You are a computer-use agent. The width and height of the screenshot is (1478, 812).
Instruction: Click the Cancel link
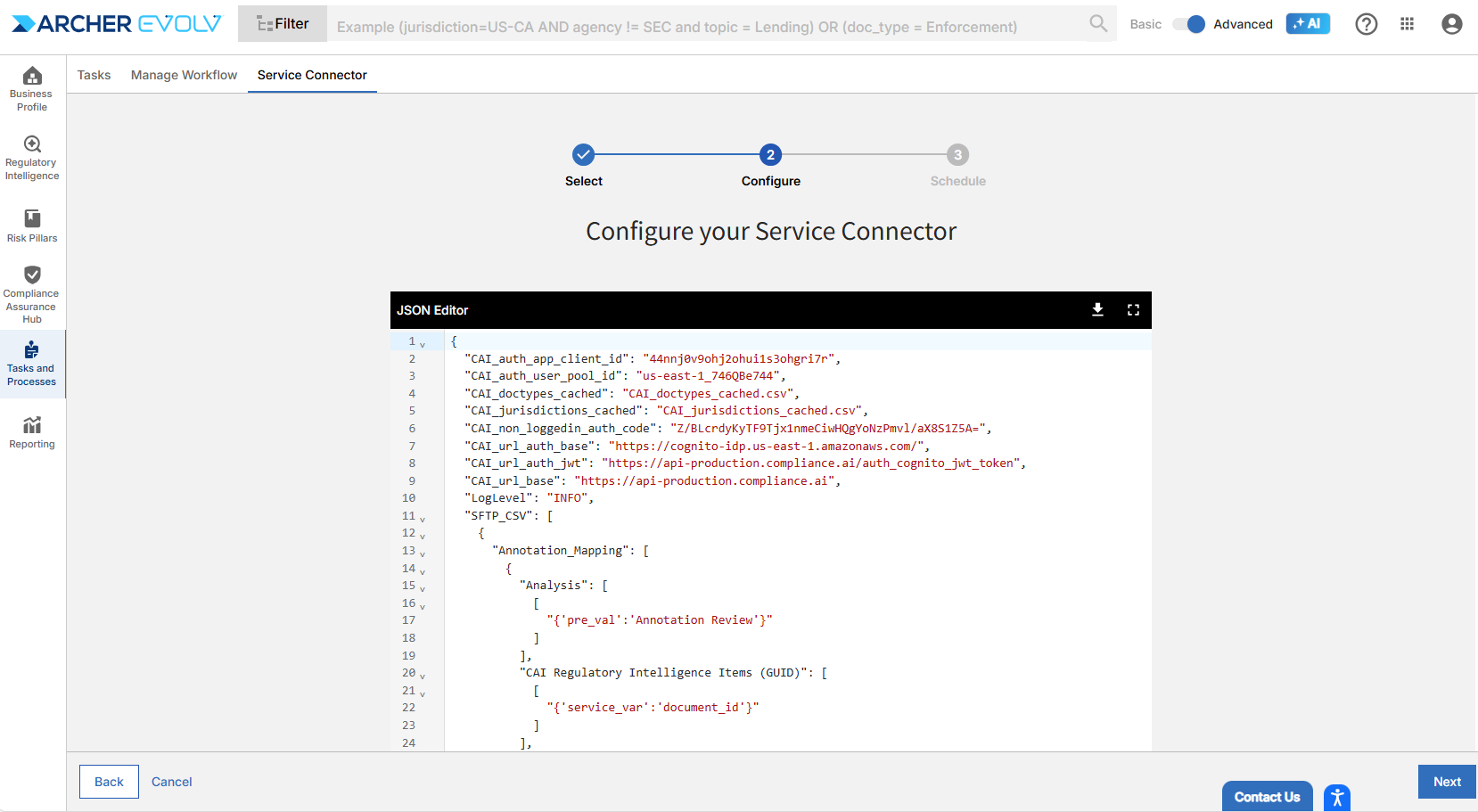[171, 782]
